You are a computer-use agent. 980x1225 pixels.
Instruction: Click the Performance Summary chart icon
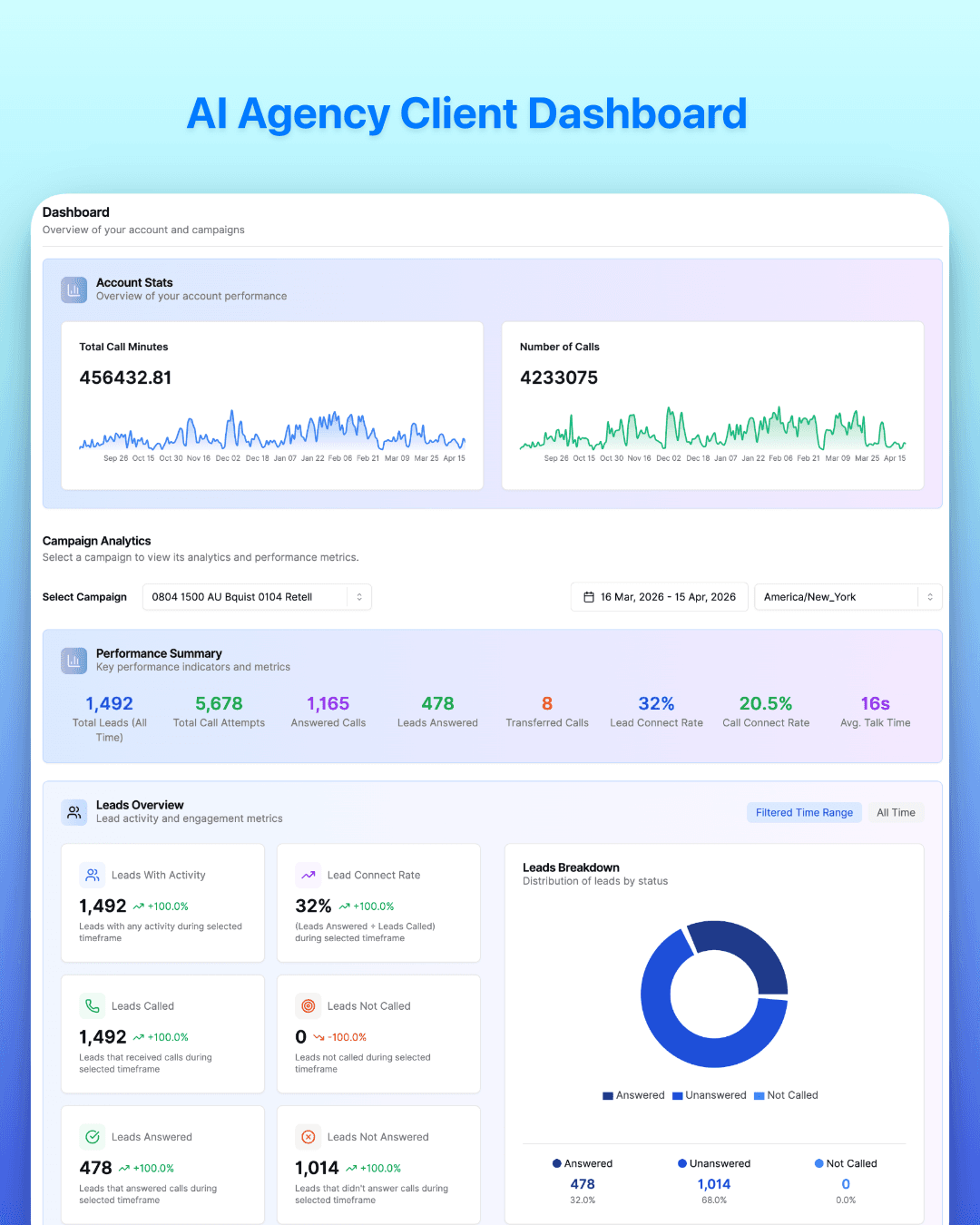[73, 661]
